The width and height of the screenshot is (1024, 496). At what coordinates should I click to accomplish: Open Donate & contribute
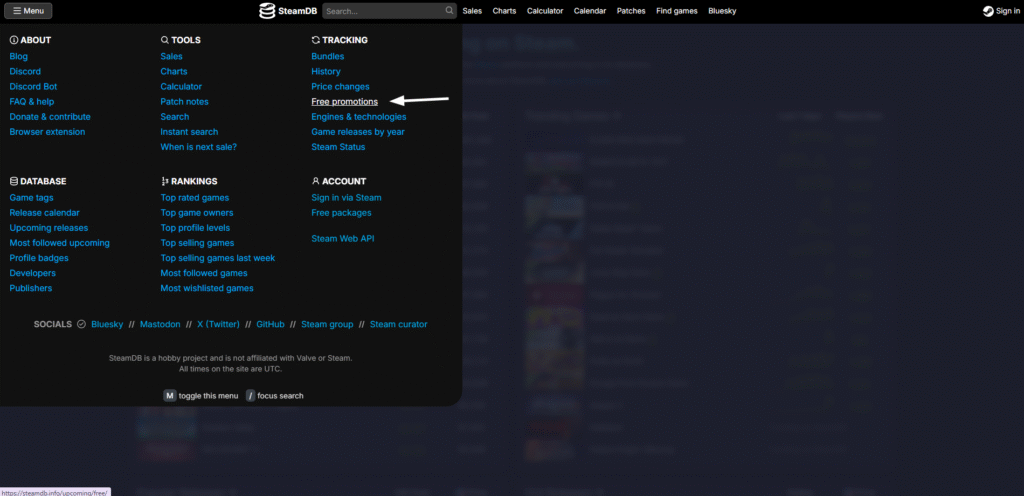50,117
